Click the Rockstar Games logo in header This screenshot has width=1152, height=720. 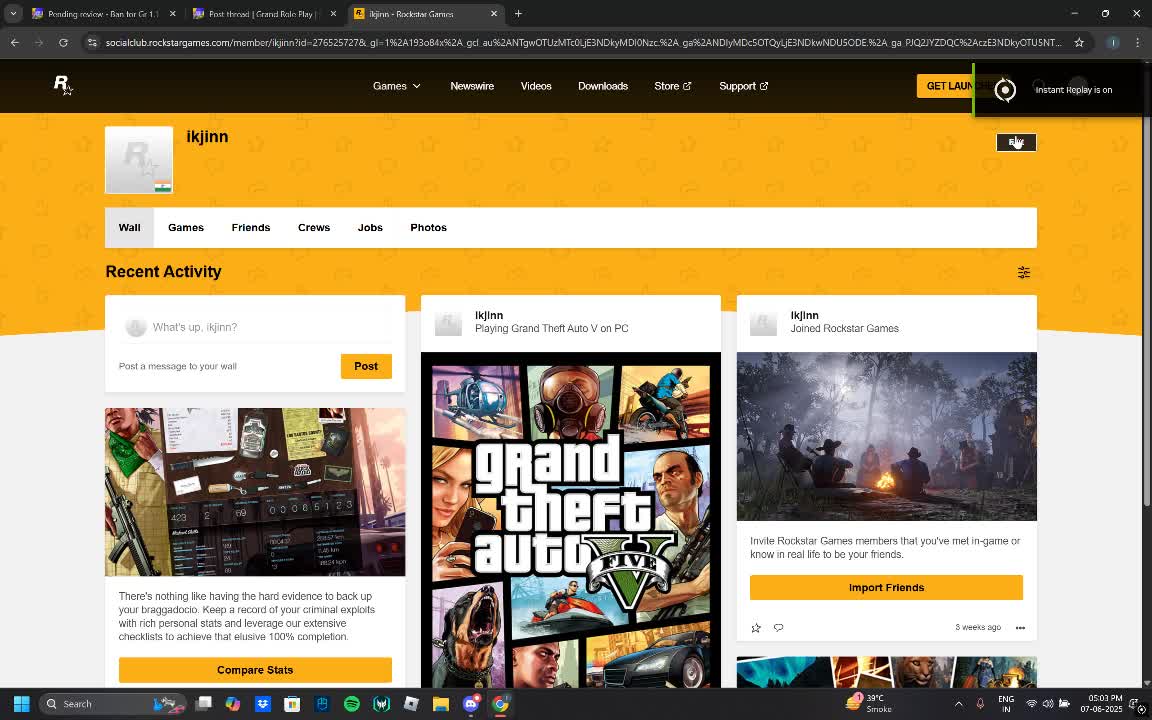(x=63, y=85)
